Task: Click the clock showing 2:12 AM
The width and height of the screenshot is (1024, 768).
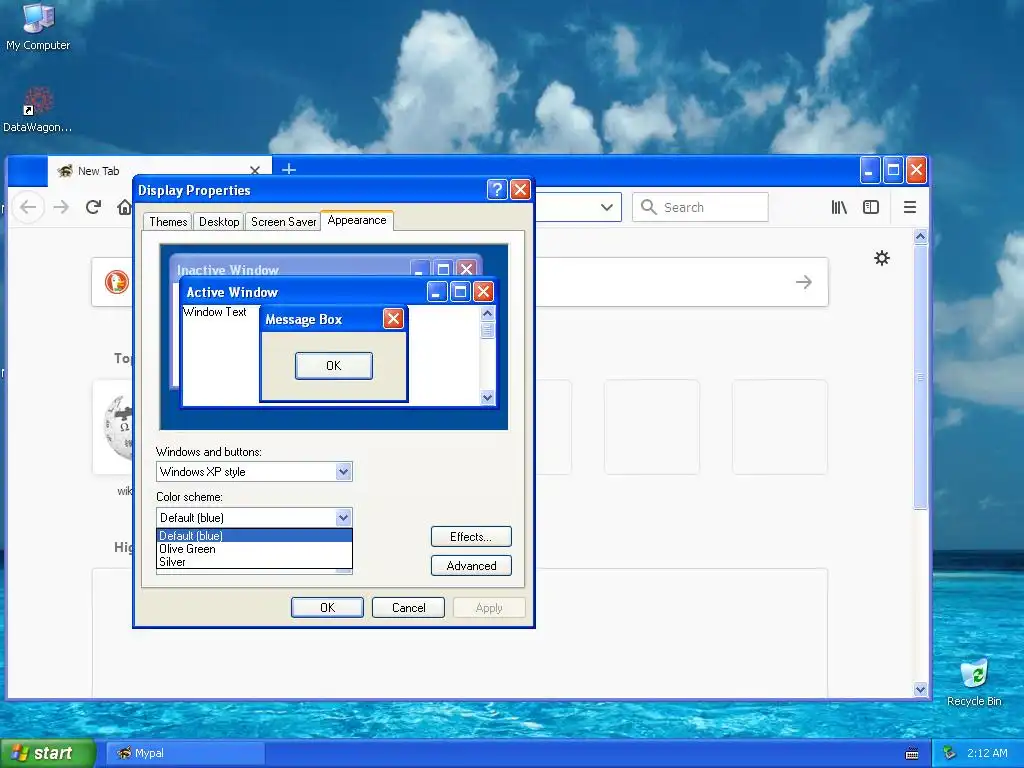Action: coord(987,753)
